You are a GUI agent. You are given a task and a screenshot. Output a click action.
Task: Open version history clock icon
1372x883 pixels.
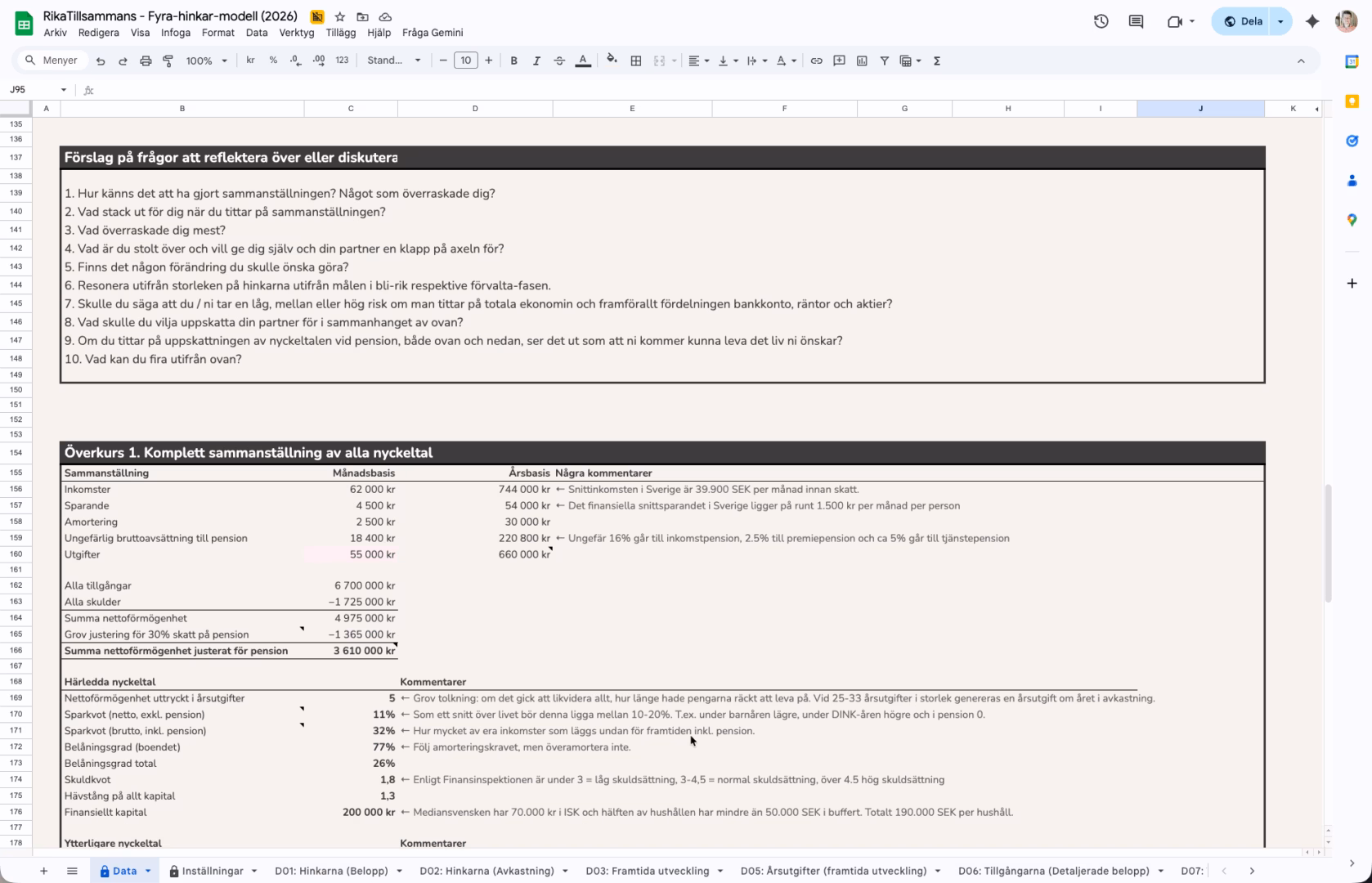pos(1101,21)
